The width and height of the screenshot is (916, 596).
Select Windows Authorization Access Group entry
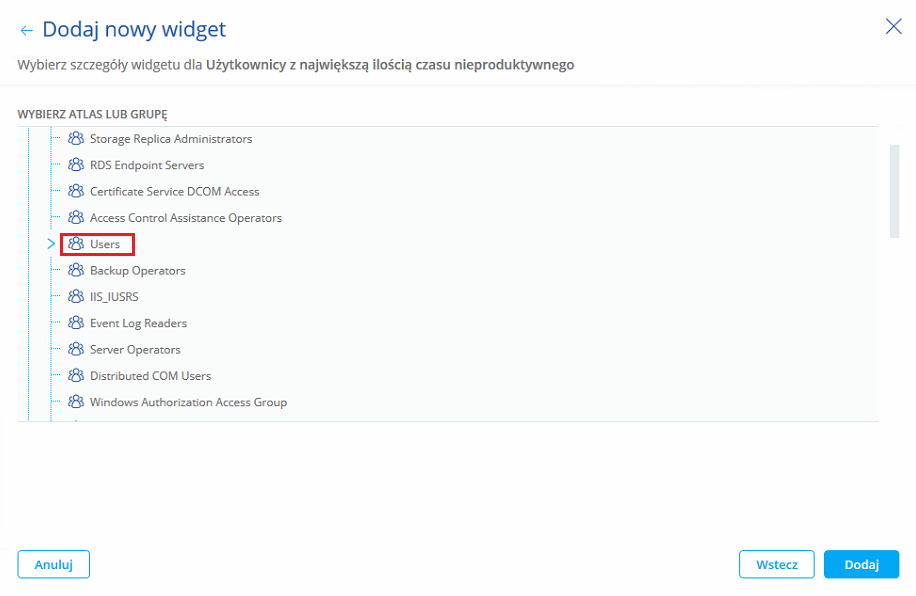[x=188, y=402]
